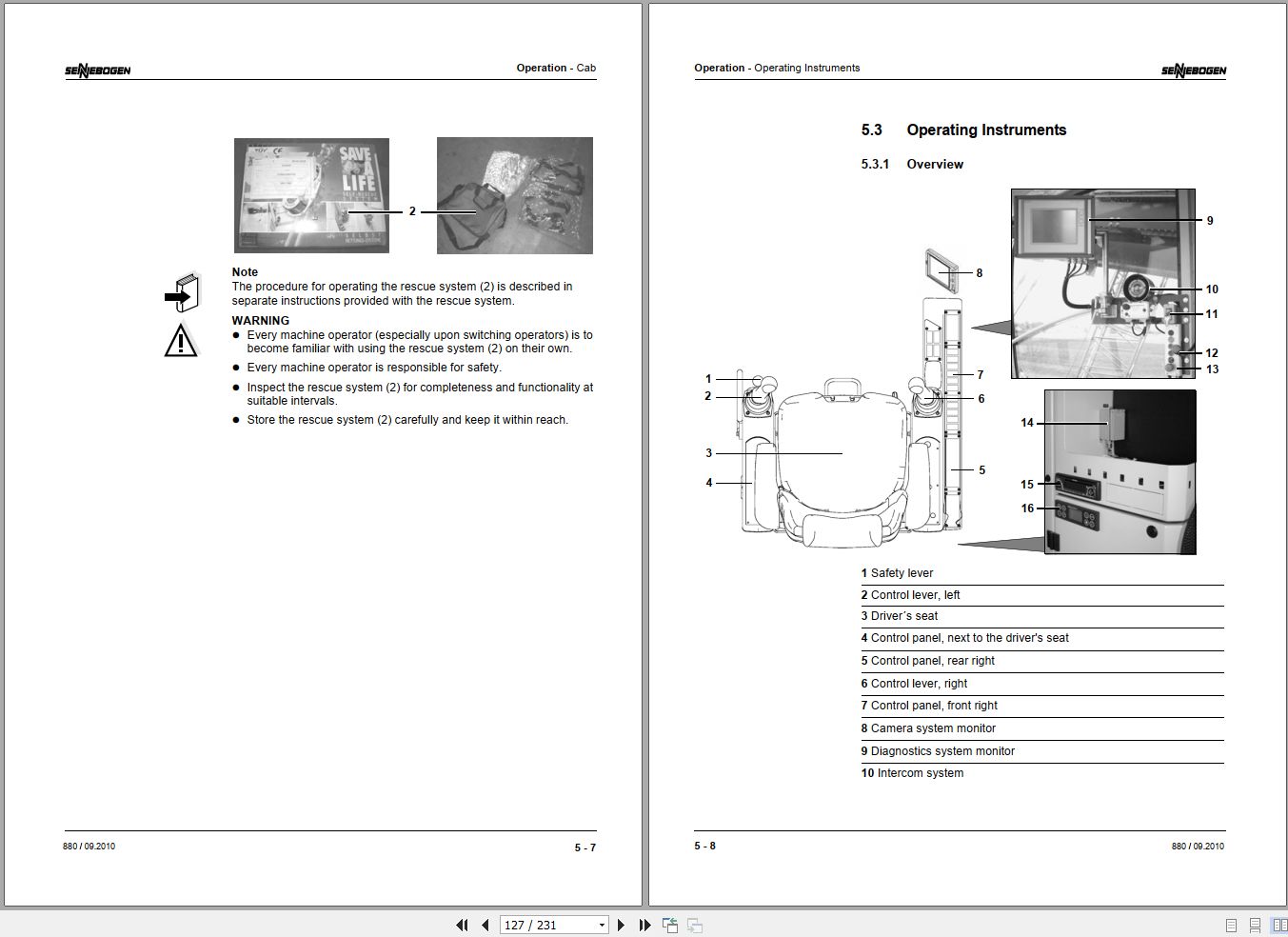Image resolution: width=1288 pixels, height=937 pixels.
Task: Go to the first page
Action: (462, 925)
